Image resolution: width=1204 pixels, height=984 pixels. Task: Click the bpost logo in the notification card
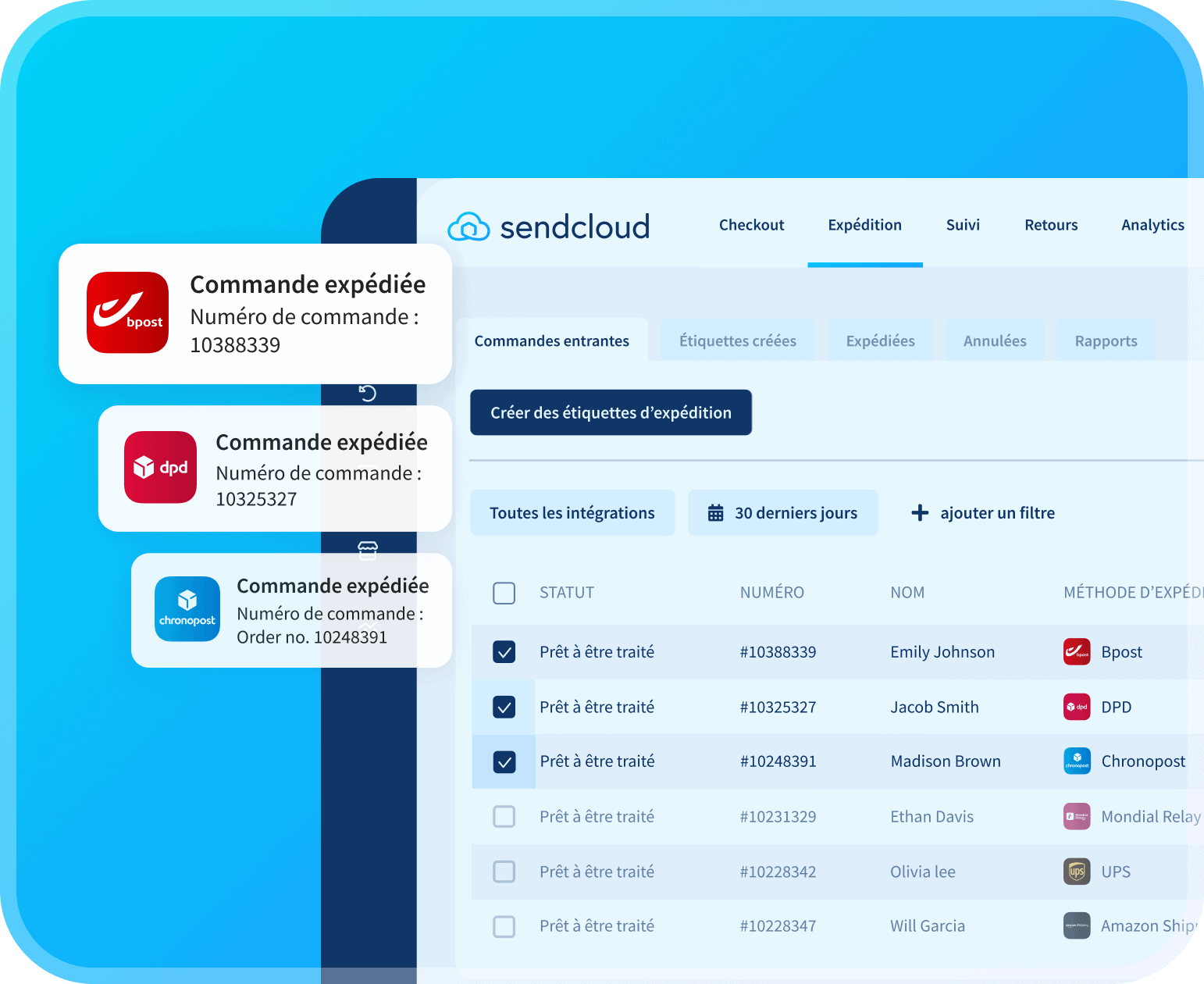click(127, 312)
